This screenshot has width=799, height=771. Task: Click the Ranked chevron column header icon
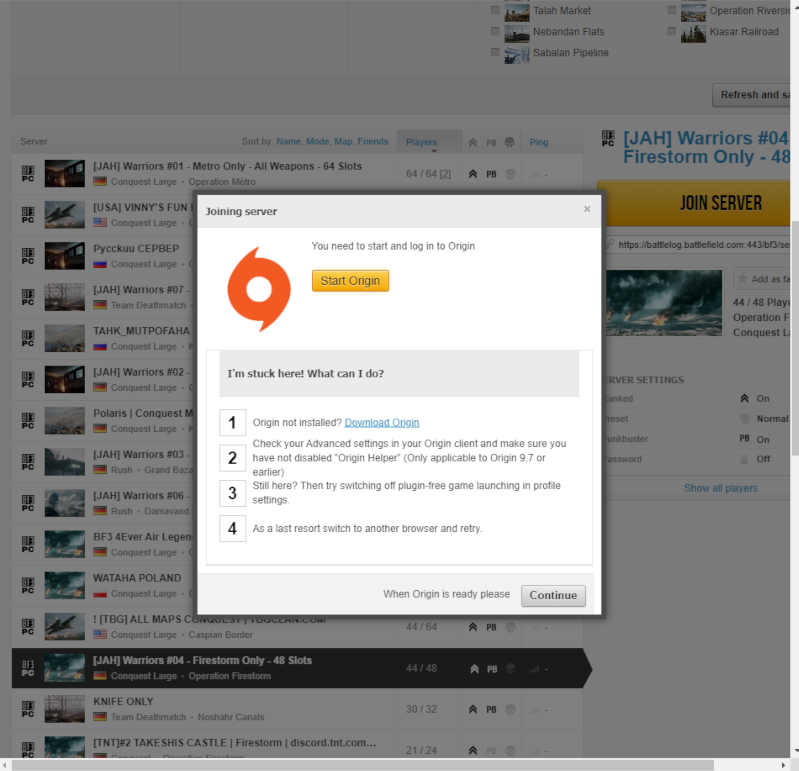473,142
